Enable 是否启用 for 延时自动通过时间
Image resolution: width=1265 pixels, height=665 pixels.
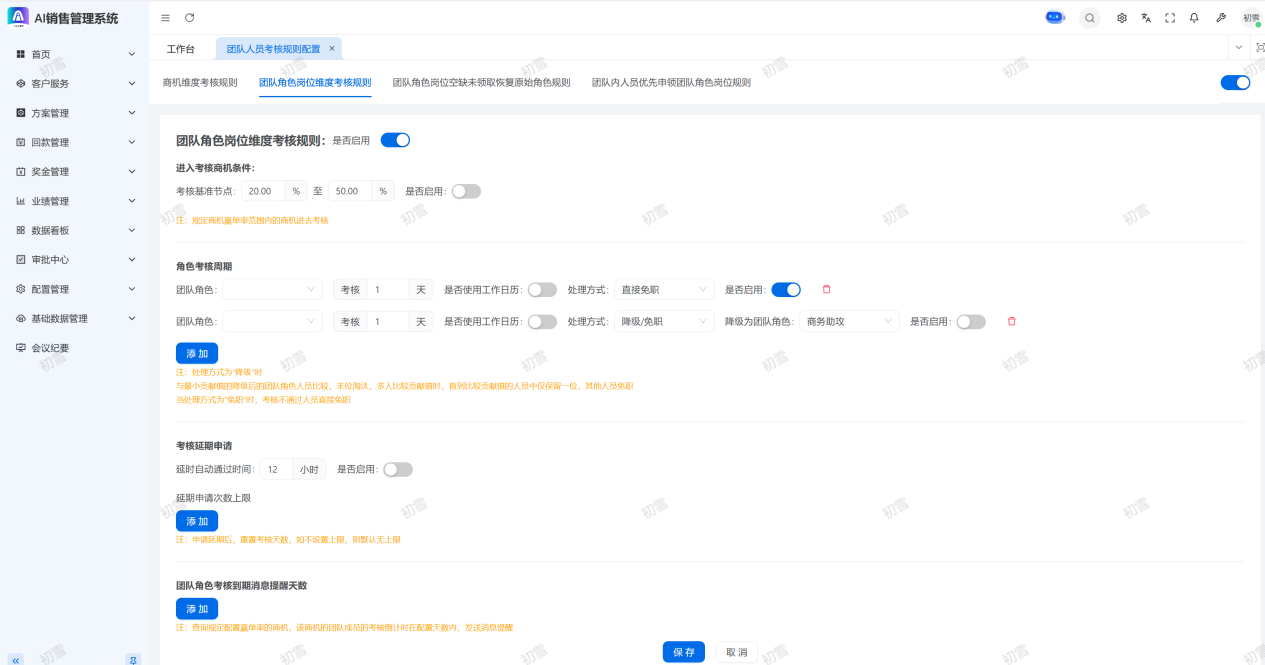pyautogui.click(x=398, y=470)
